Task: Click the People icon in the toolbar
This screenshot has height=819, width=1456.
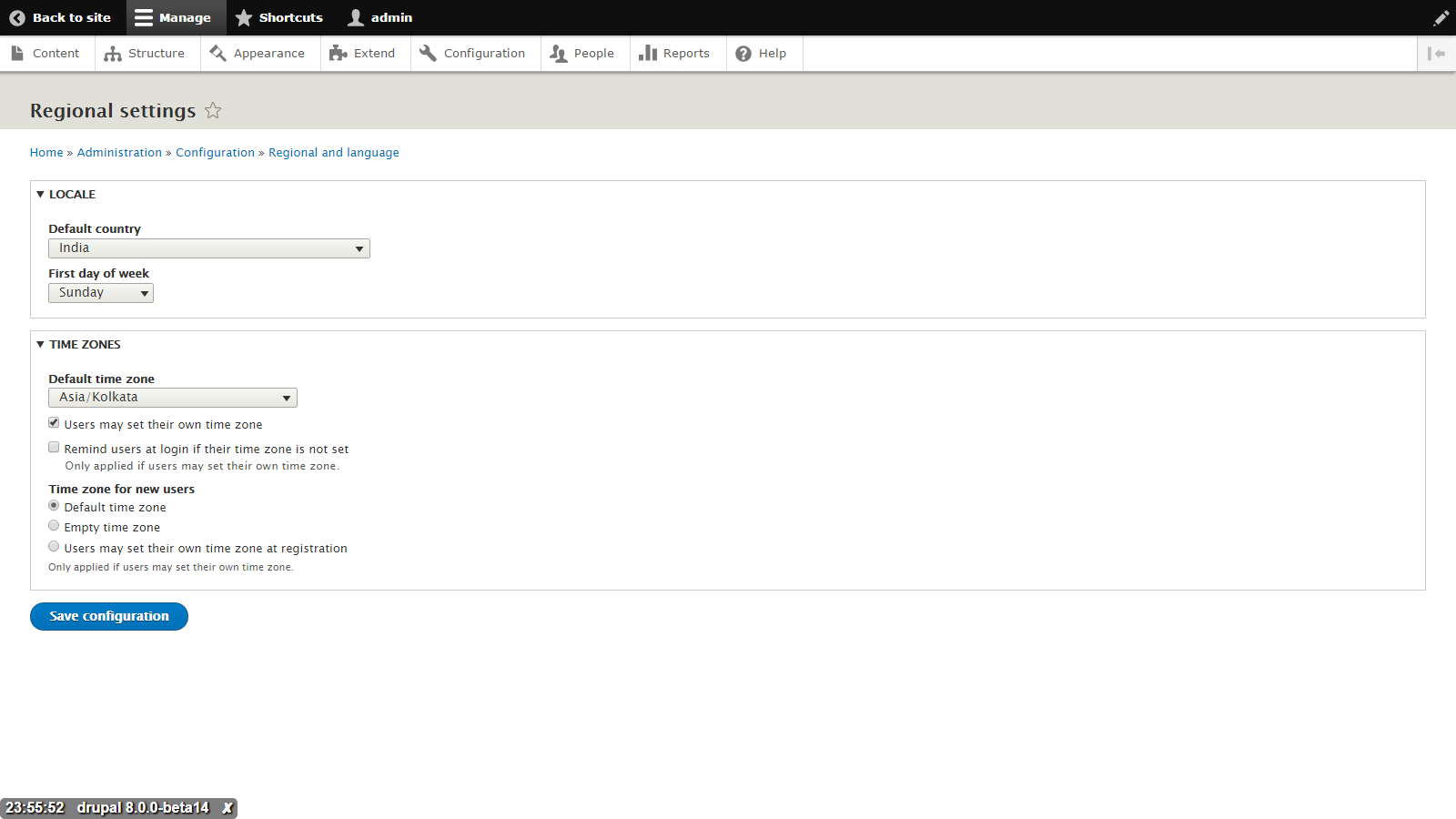Action: 558,53
